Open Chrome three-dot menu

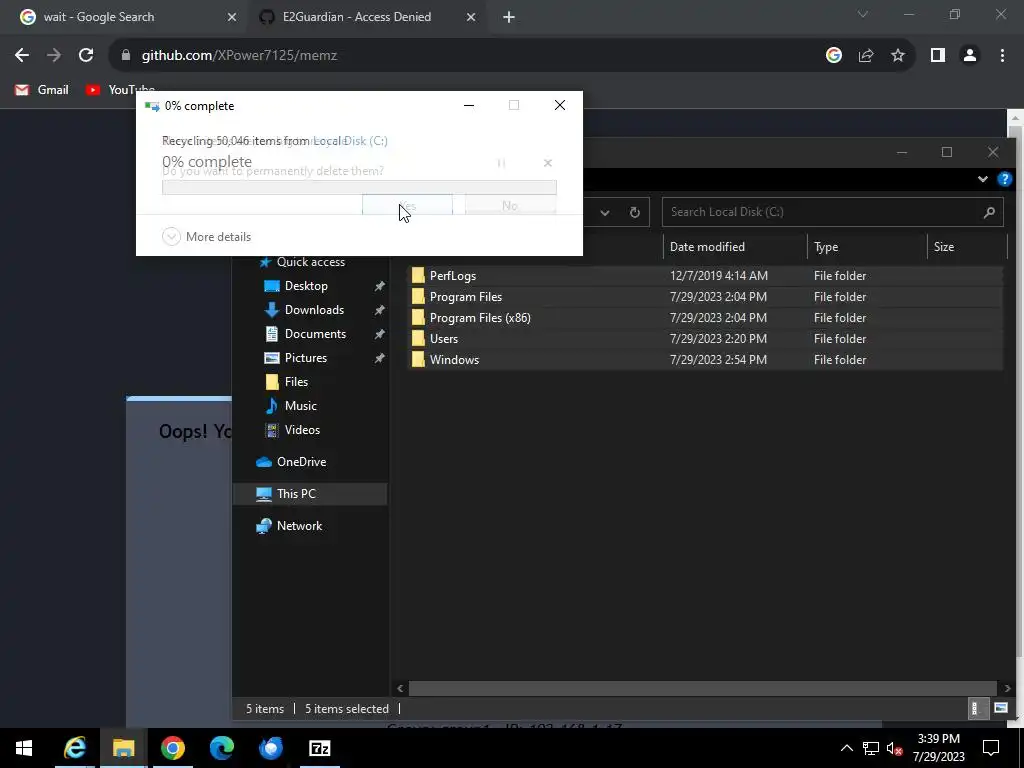(x=1002, y=56)
